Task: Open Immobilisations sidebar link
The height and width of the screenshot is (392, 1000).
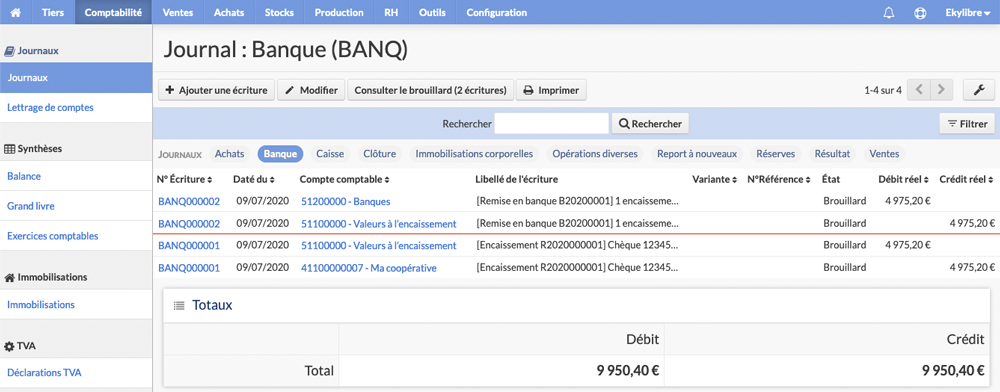Action: (76, 305)
